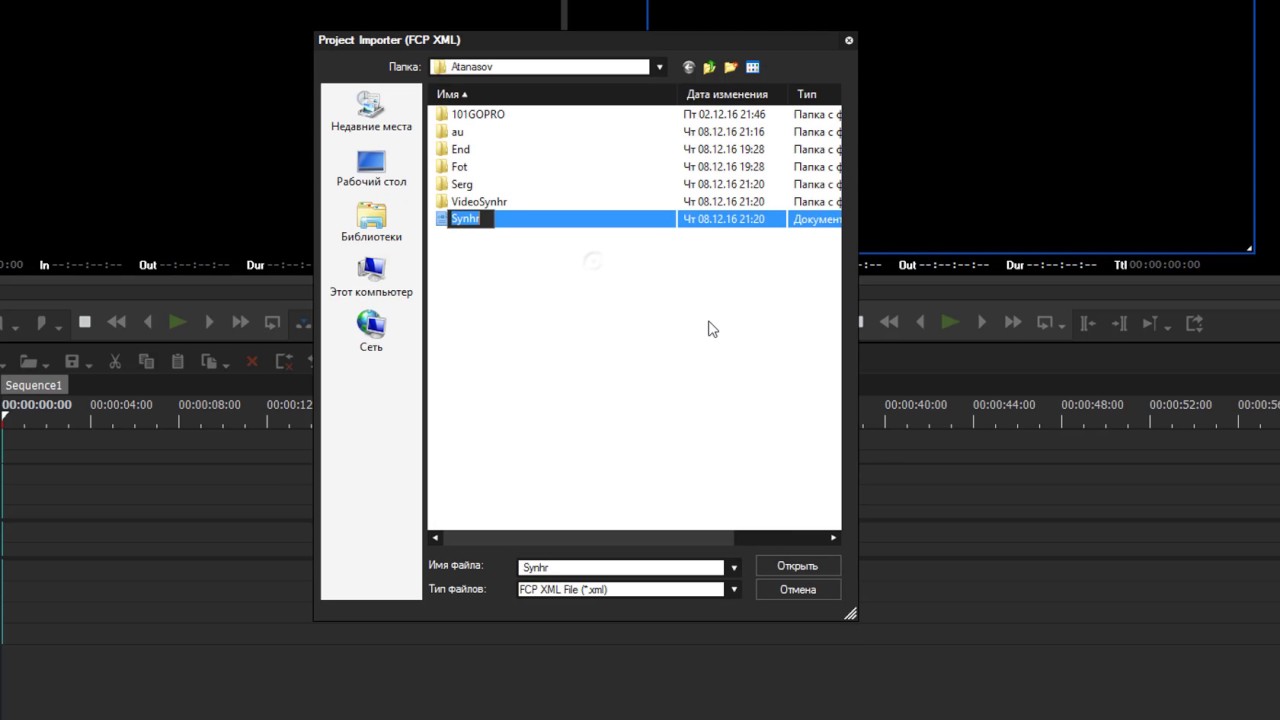Viewport: 1280px width, 720px height.
Task: Open Библиотеки in places sidebar
Action: point(371,222)
